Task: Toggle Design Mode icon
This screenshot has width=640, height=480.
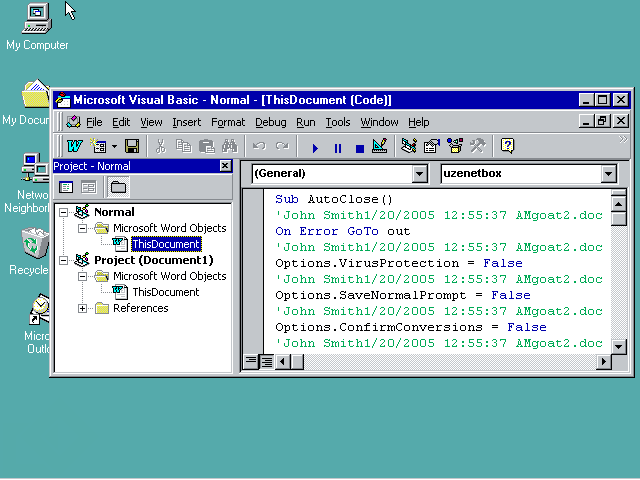Action: pyautogui.click(x=380, y=146)
